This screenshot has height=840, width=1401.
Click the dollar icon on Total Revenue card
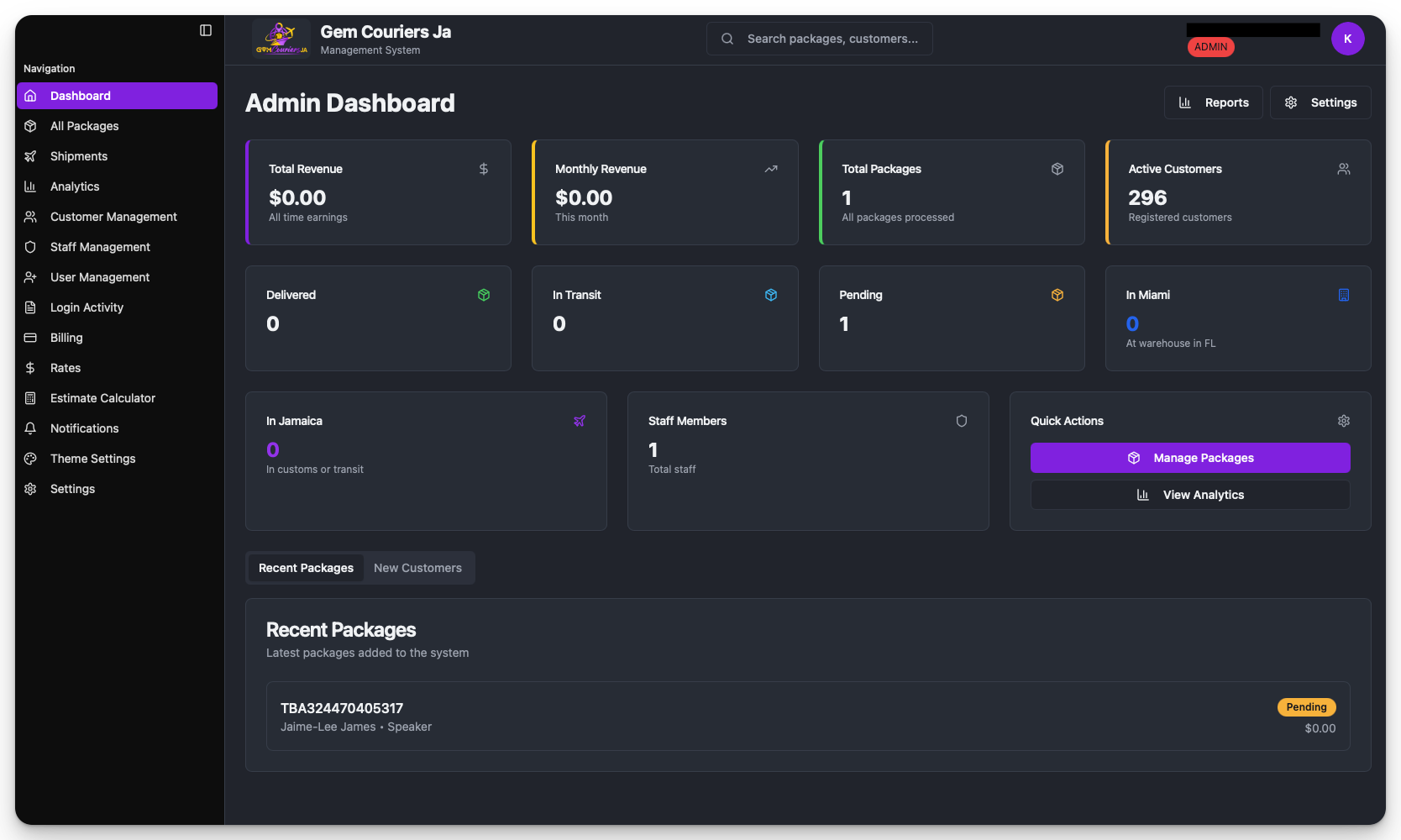(484, 169)
